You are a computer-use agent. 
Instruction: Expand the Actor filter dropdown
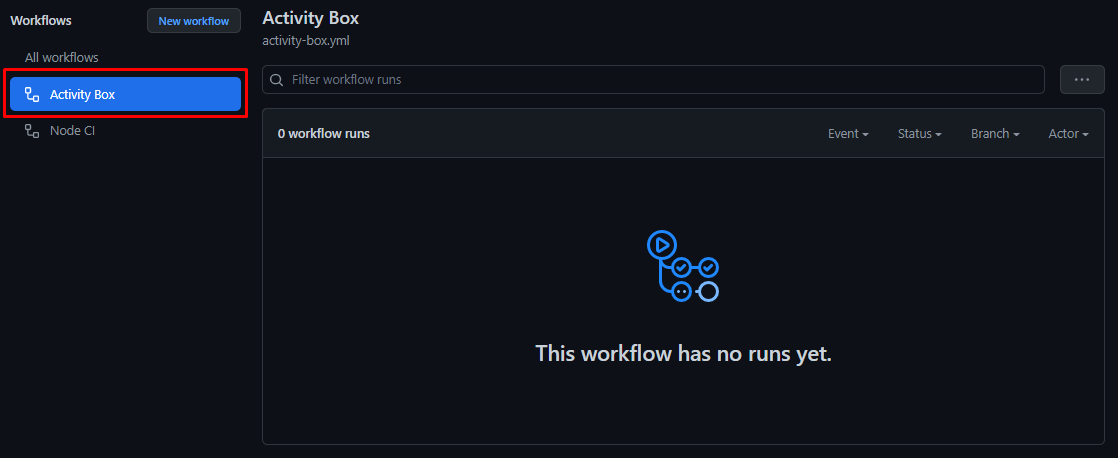pyautogui.click(x=1068, y=133)
